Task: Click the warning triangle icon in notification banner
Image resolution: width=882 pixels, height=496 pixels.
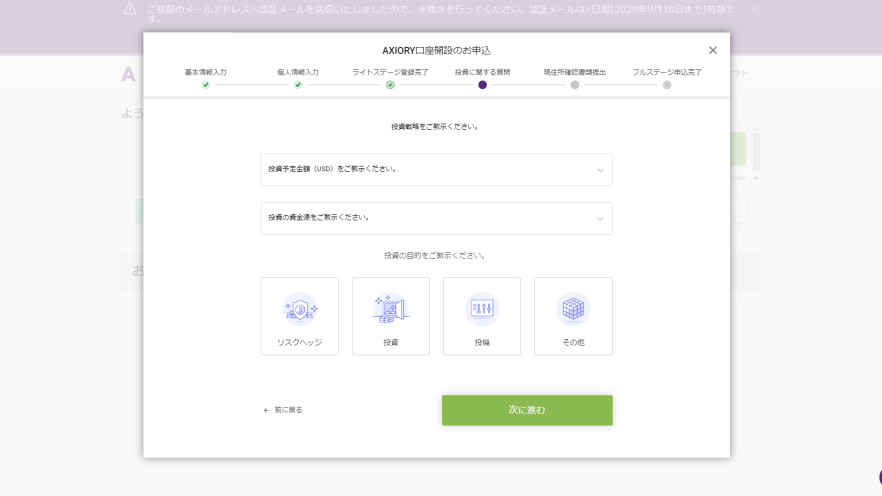Action: tap(130, 9)
